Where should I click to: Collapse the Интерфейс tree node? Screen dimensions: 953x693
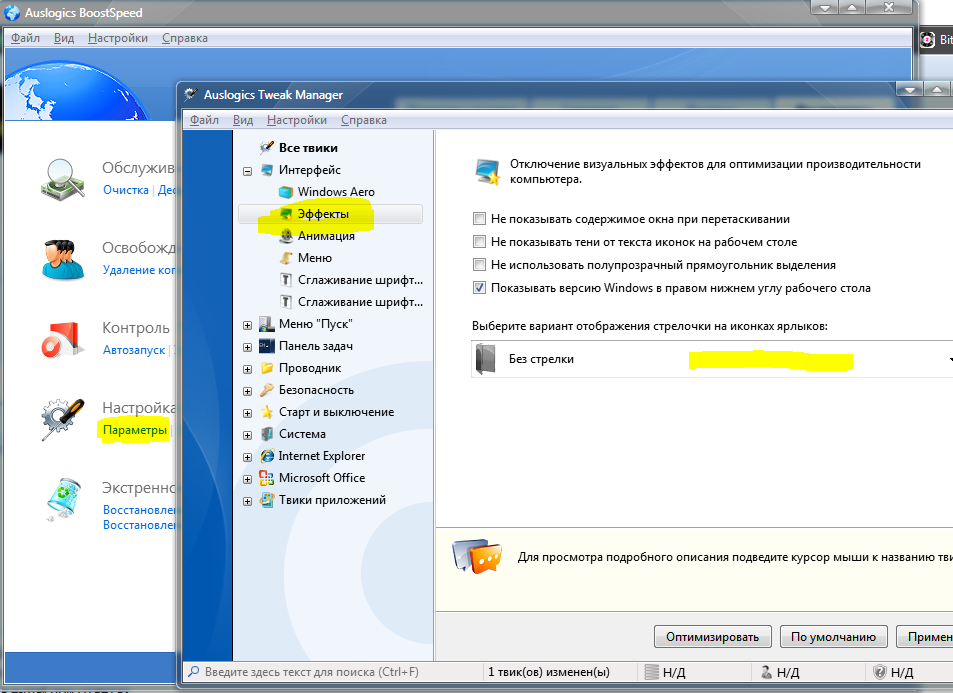tap(247, 171)
